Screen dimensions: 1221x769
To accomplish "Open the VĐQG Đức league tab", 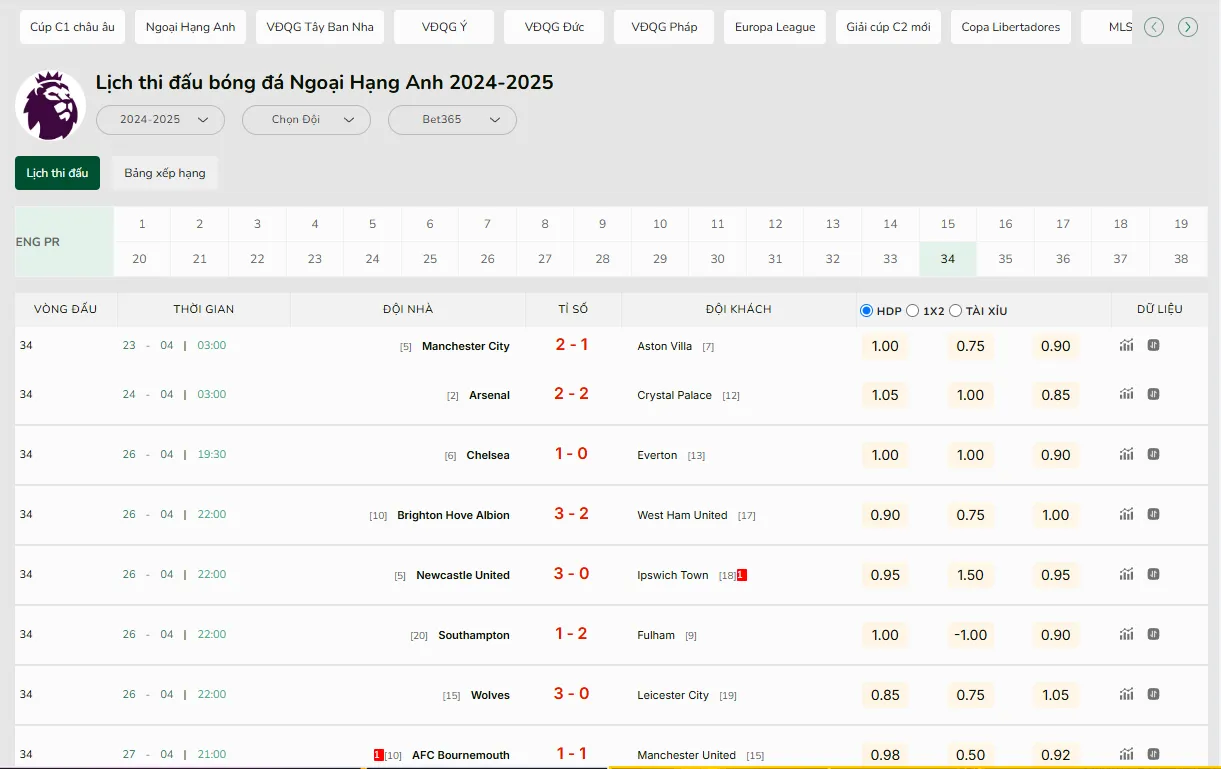I will 554,27.
